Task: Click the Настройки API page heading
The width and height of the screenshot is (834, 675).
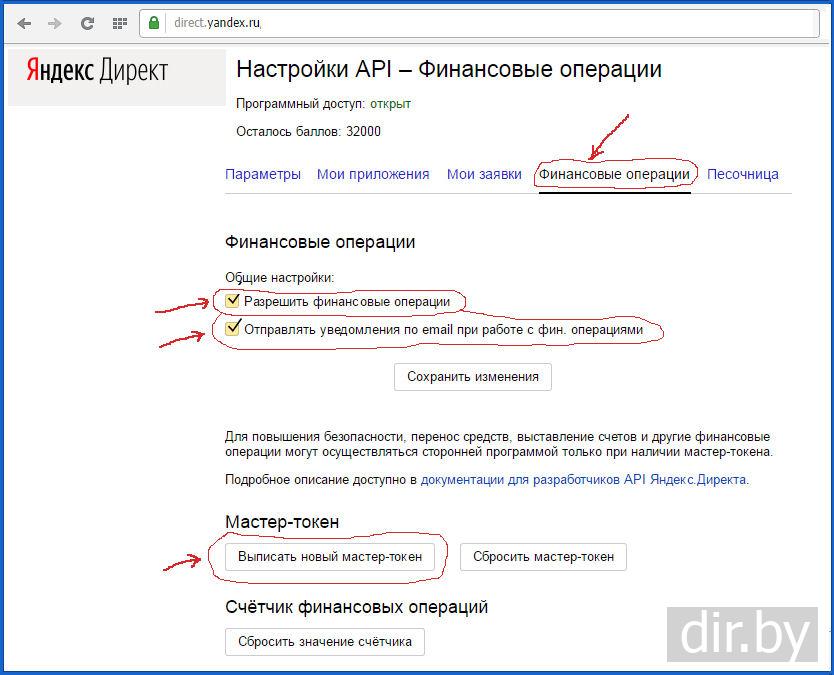Action: coord(449,69)
